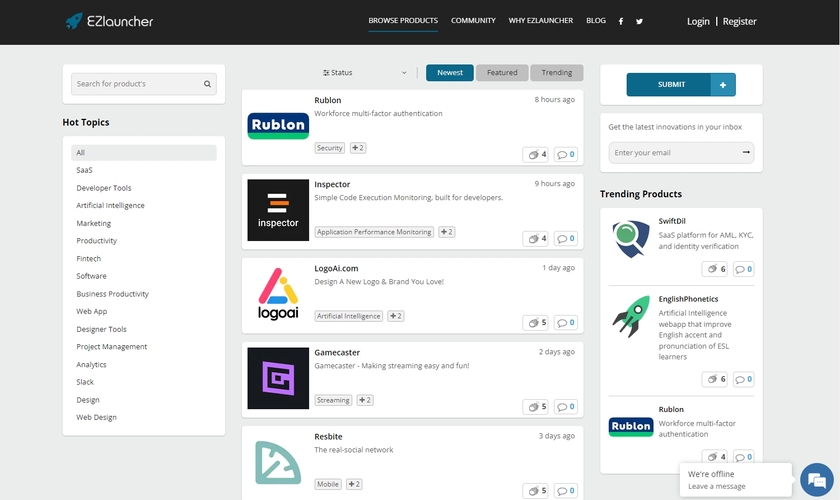
Task: Select SaaS in Hot Topics
Action: (84, 170)
